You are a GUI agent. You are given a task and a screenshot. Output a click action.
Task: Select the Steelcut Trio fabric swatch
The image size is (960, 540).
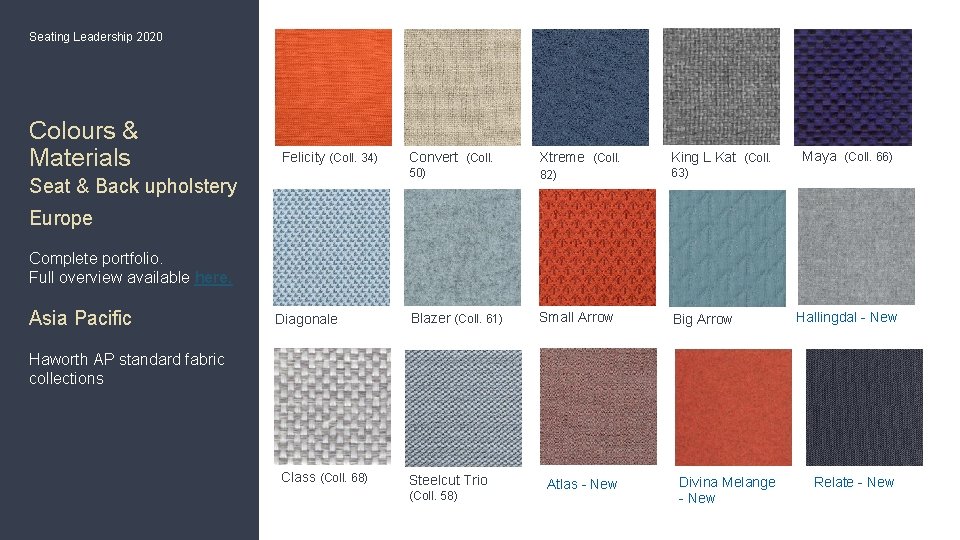click(x=463, y=408)
